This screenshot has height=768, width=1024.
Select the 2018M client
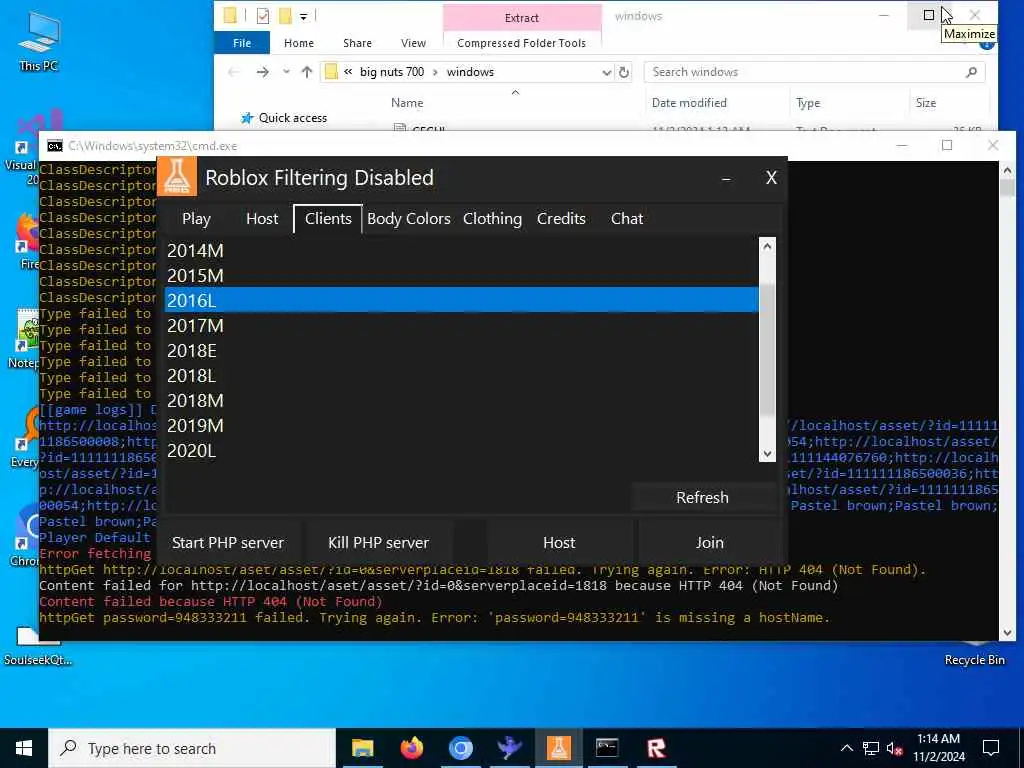tap(461, 400)
